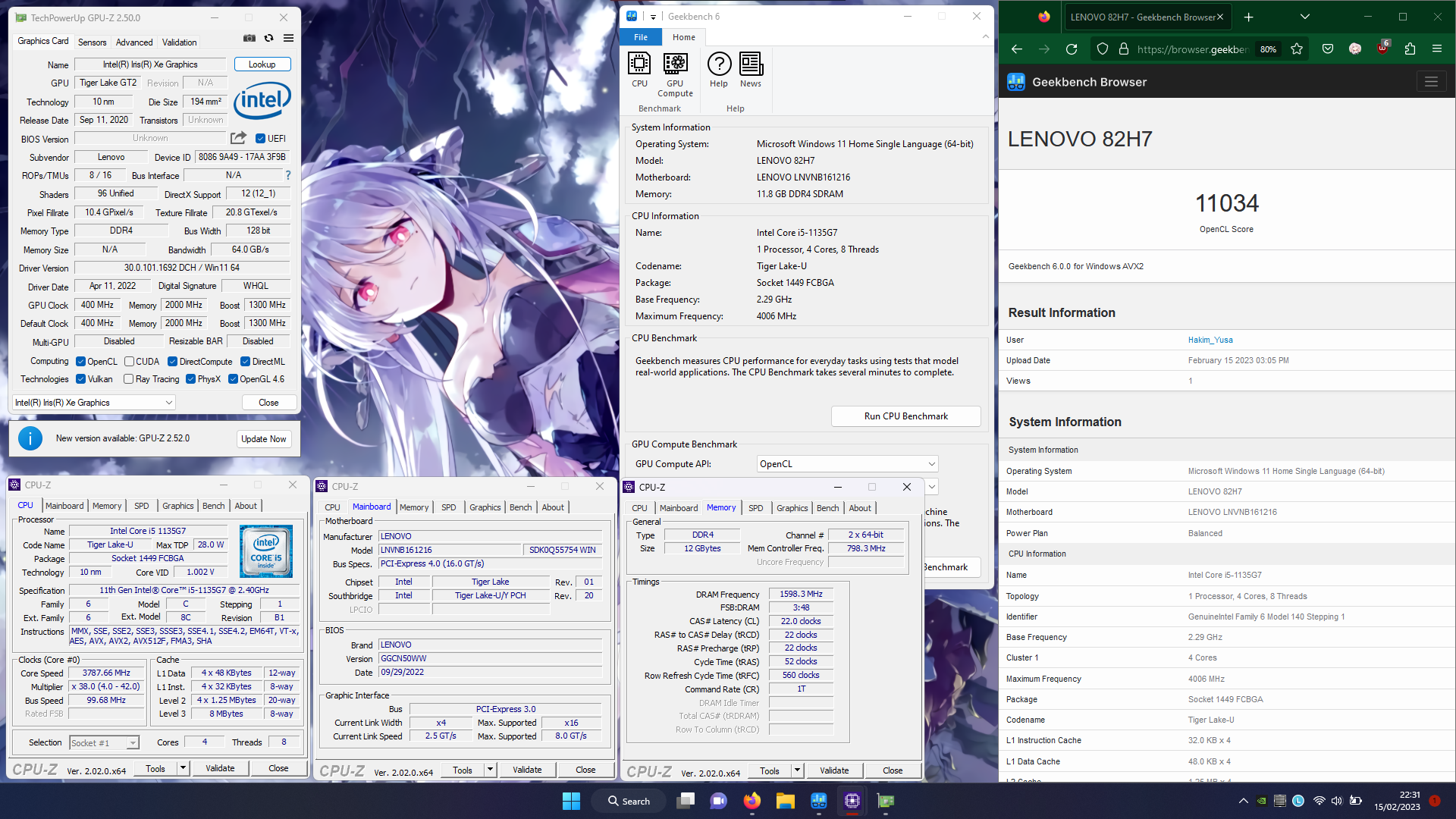Click 80% zoom indicator in address bar

click(1268, 49)
